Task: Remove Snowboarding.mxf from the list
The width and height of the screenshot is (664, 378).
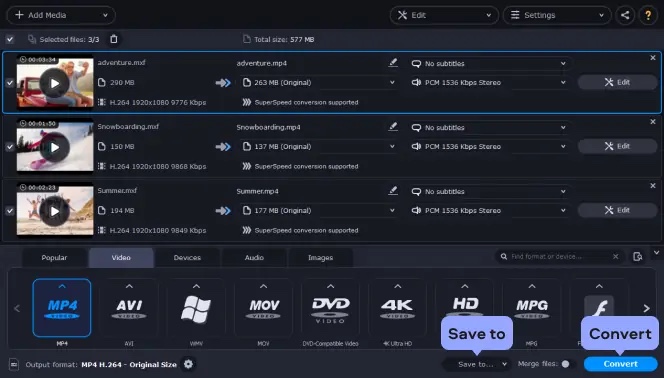Action: coord(653,121)
